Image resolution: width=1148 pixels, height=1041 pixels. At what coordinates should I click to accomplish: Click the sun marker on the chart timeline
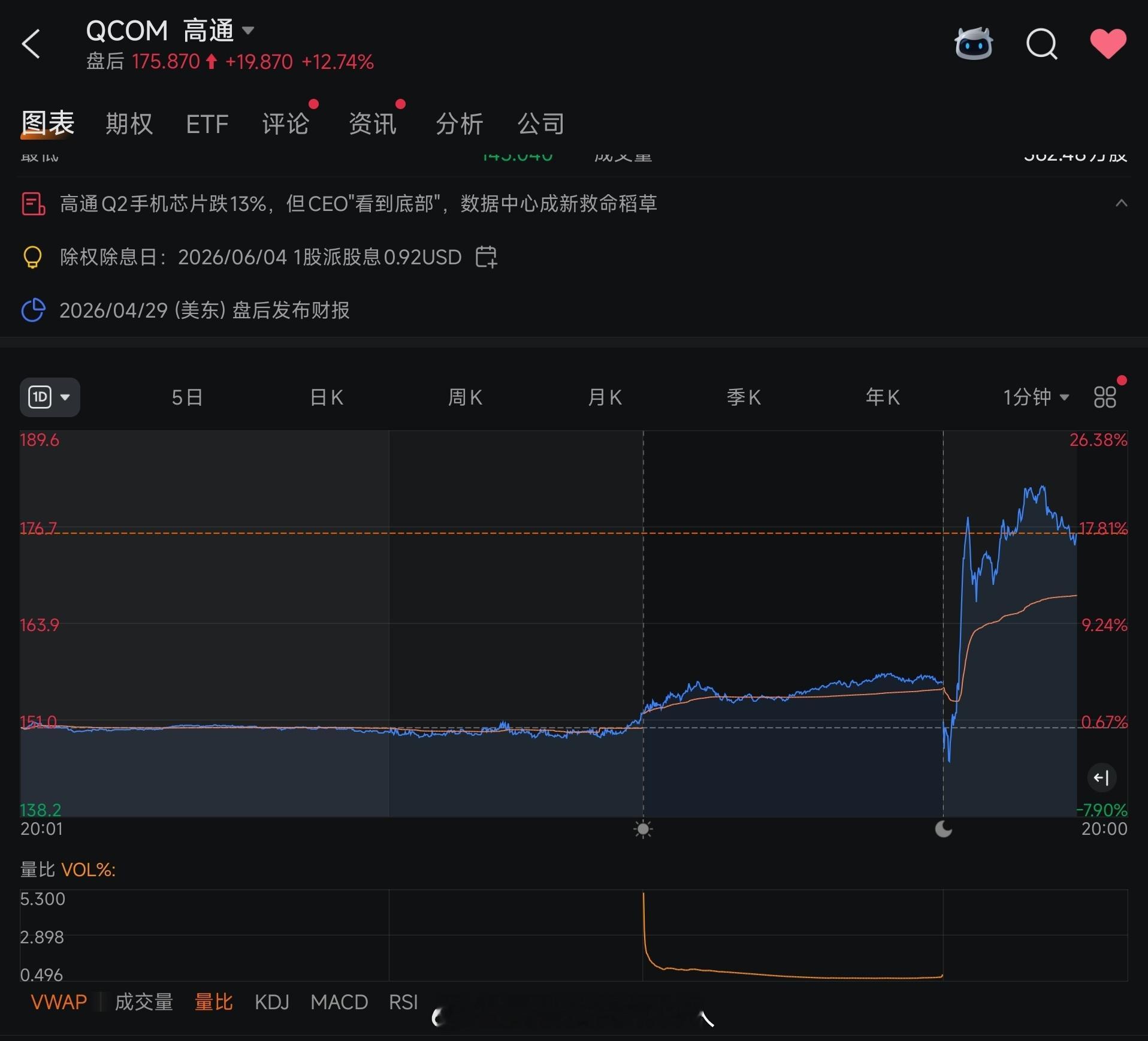[642, 829]
